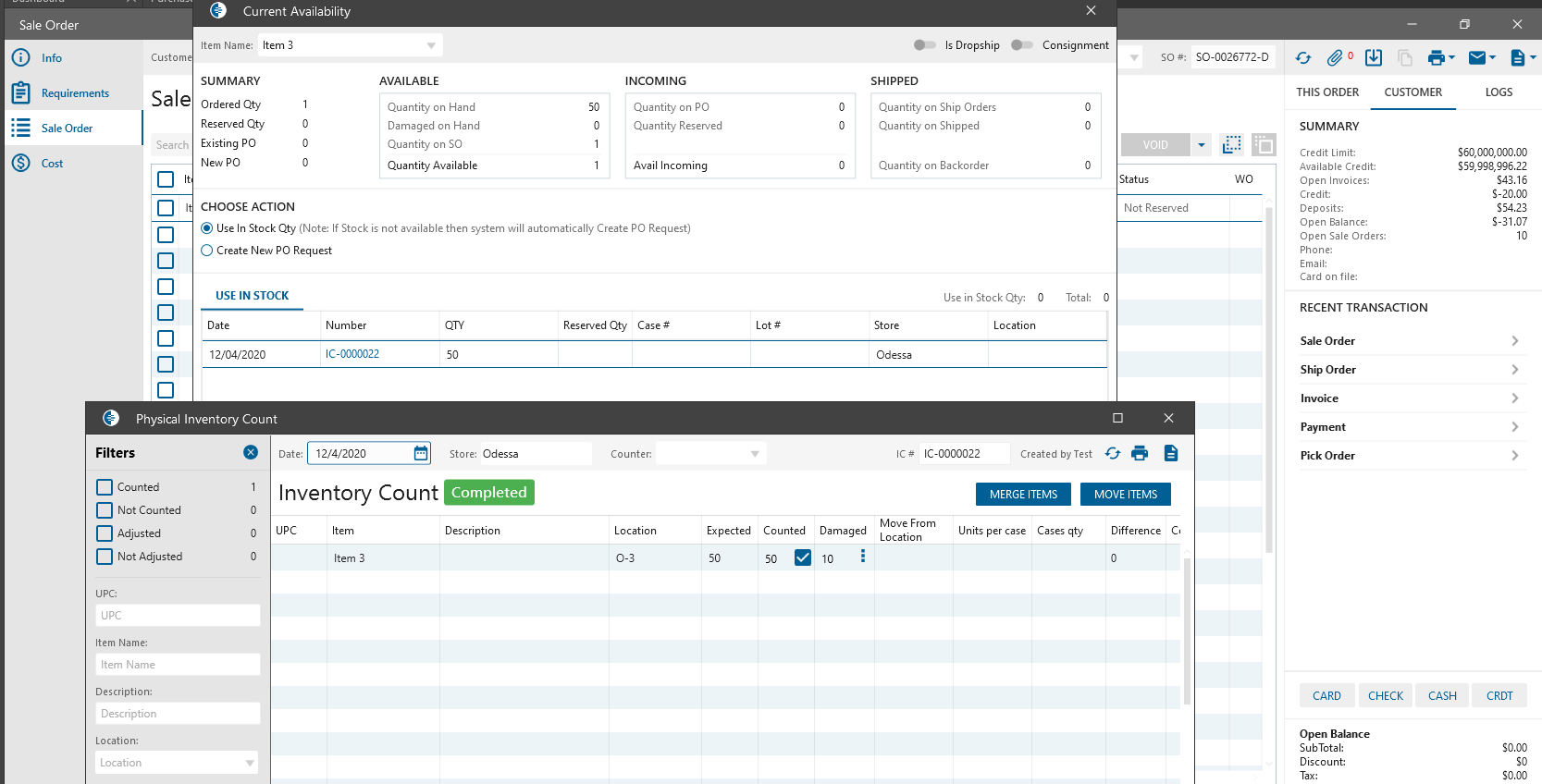Screen dimensions: 1542x784
Task: Clear filters with the X icon
Action: 251,452
